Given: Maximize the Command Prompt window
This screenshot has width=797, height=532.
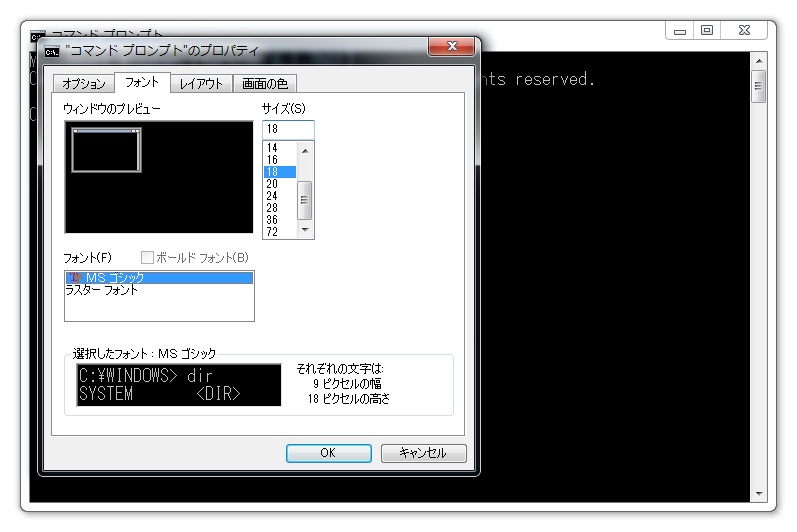Looking at the screenshot, I should 707,30.
